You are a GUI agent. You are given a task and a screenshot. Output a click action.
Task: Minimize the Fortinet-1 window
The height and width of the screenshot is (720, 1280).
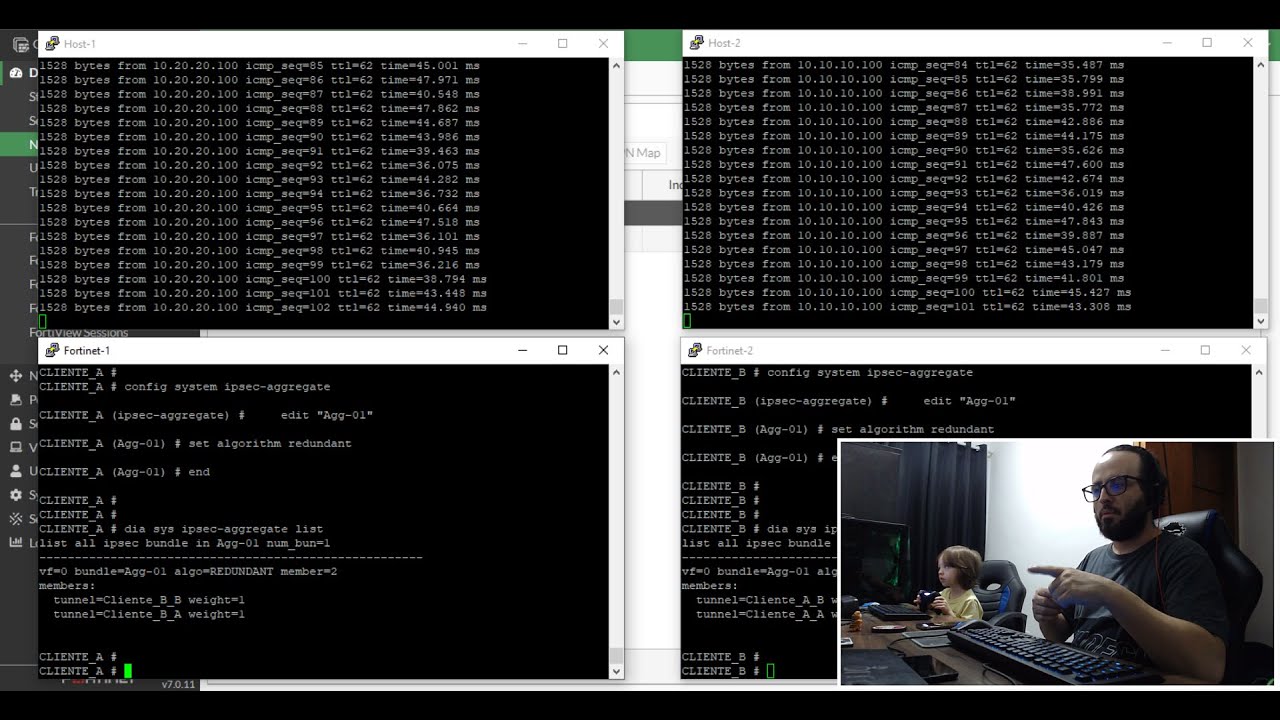tap(522, 350)
